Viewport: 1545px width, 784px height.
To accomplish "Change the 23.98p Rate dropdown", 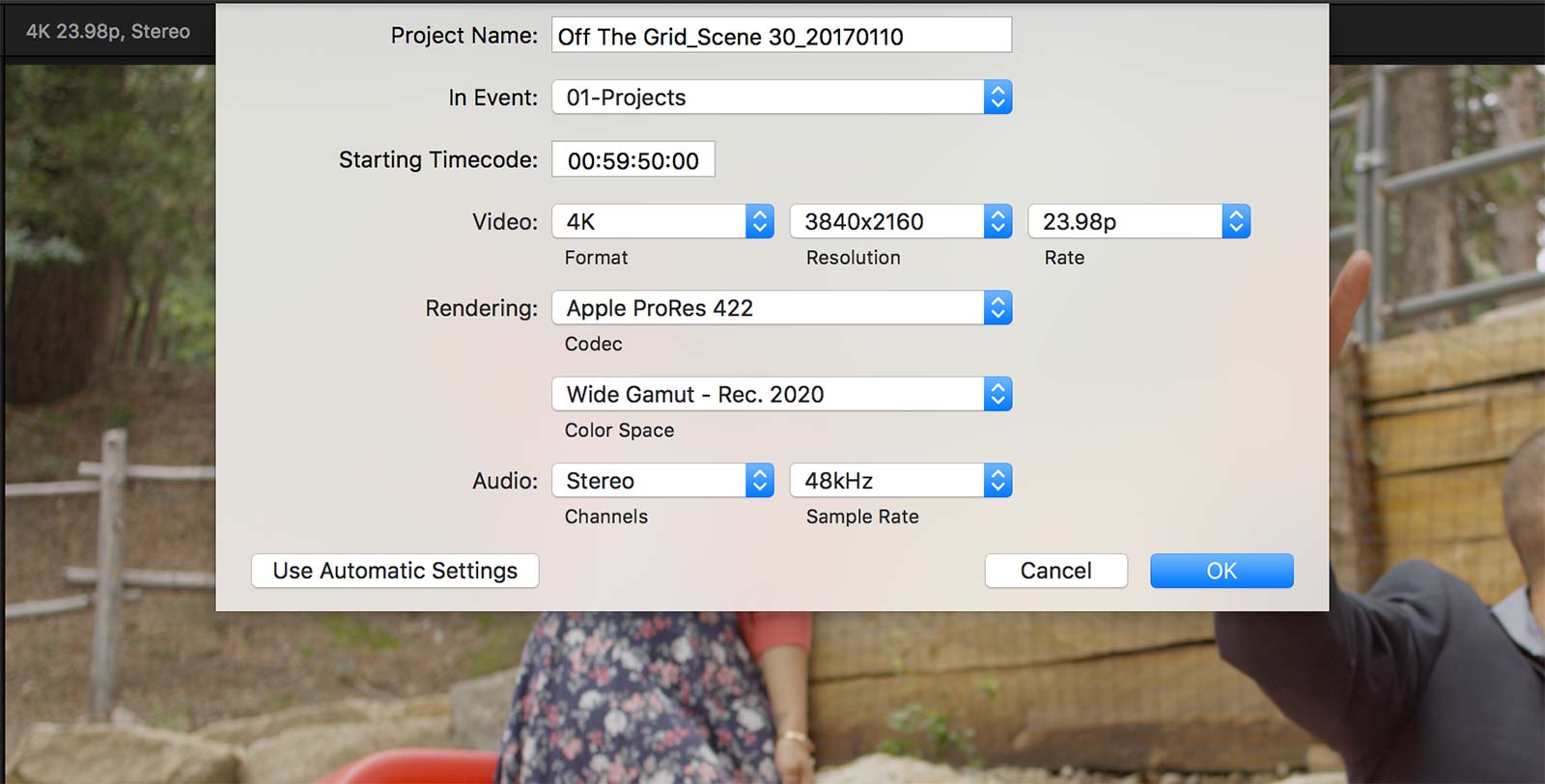I will tap(1138, 221).
